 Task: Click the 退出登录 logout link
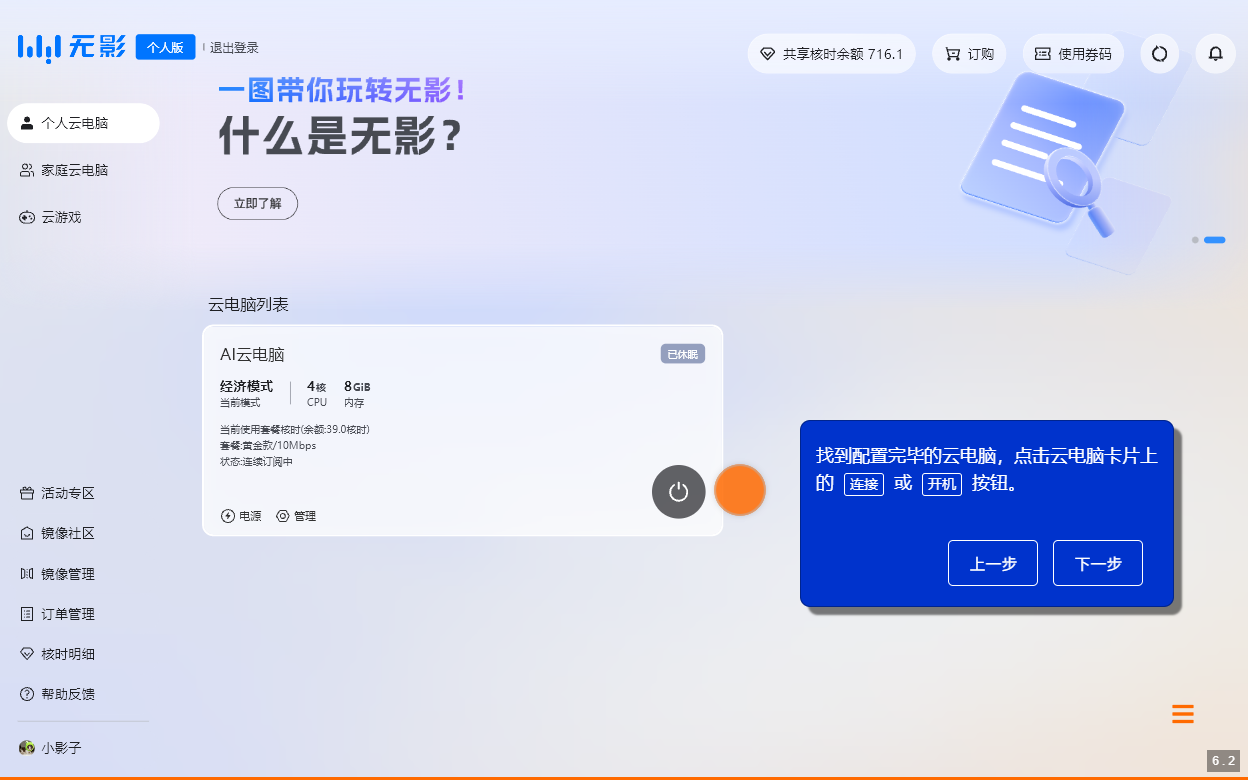click(x=234, y=46)
